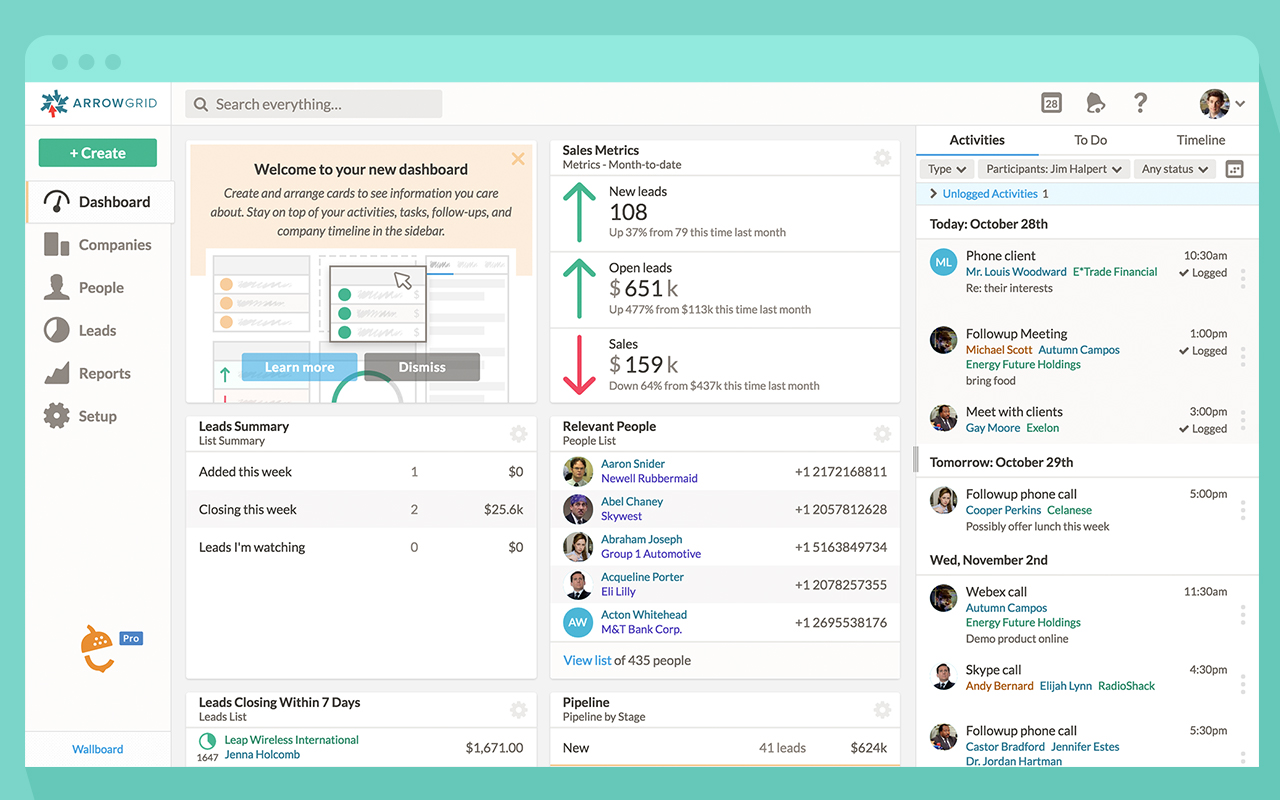Viewport: 1280px width, 800px height.
Task: Open the calendar showing the 28th
Action: [x=1051, y=103]
